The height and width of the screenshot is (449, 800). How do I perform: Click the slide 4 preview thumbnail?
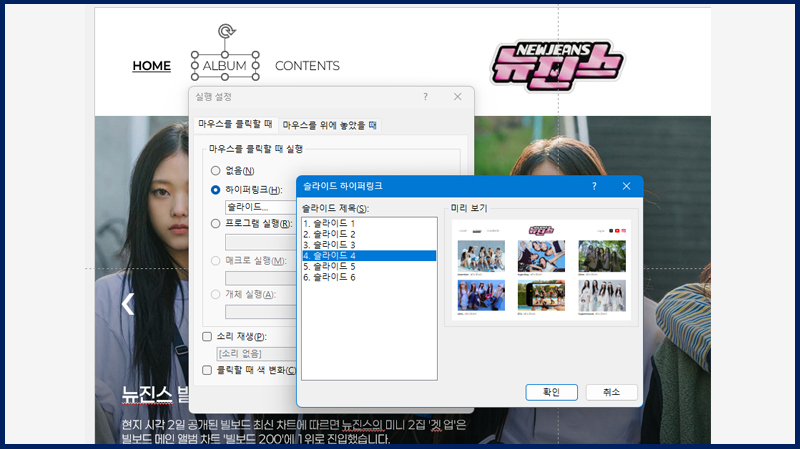541,270
